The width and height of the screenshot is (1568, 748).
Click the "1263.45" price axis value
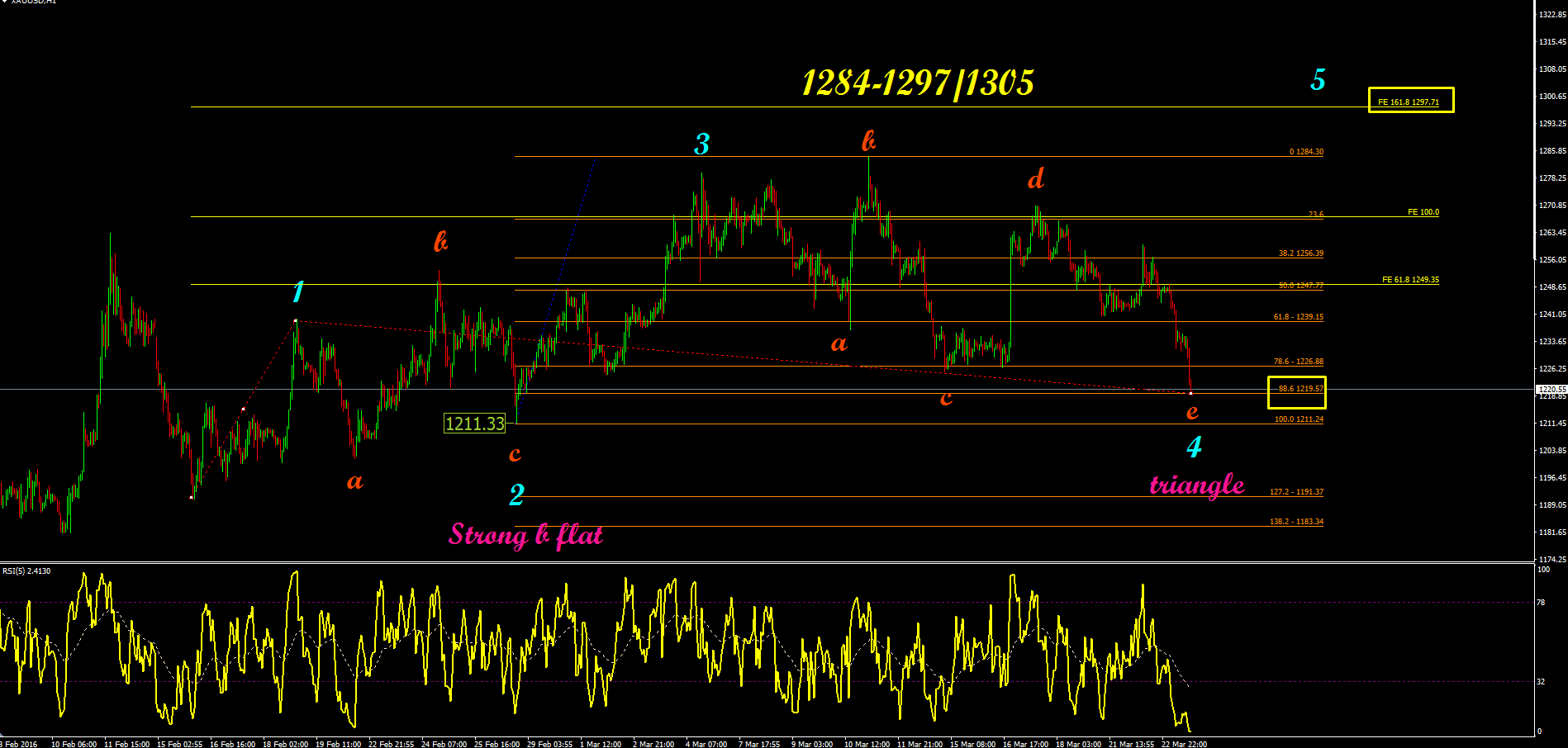tap(1552, 233)
